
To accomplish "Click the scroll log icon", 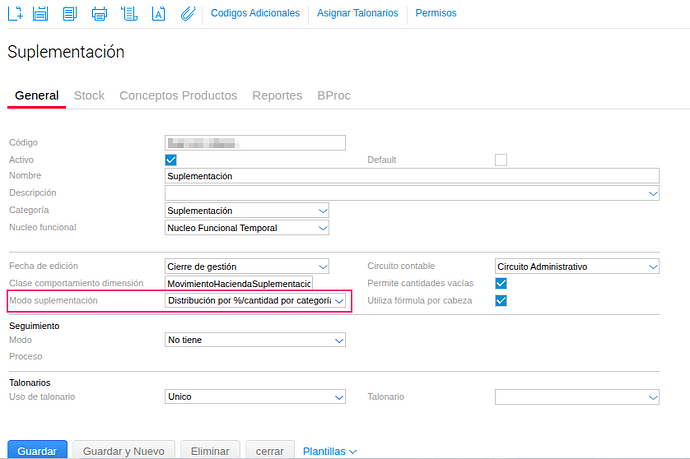I will [129, 14].
